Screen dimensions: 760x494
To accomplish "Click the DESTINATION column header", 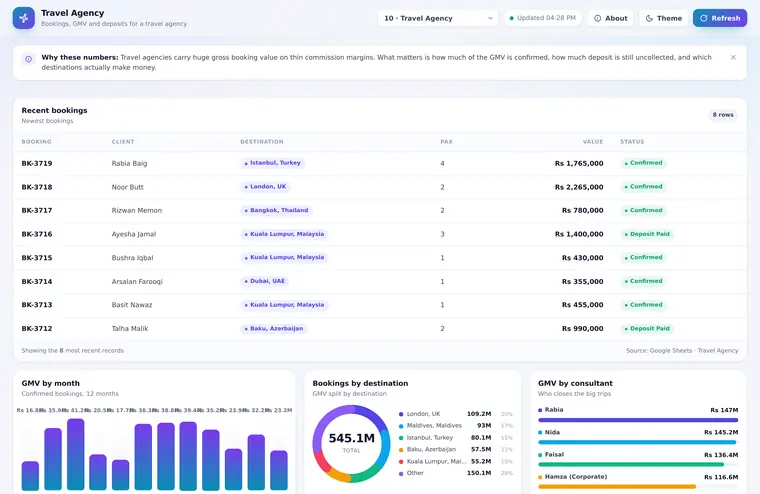I will pos(262,142).
